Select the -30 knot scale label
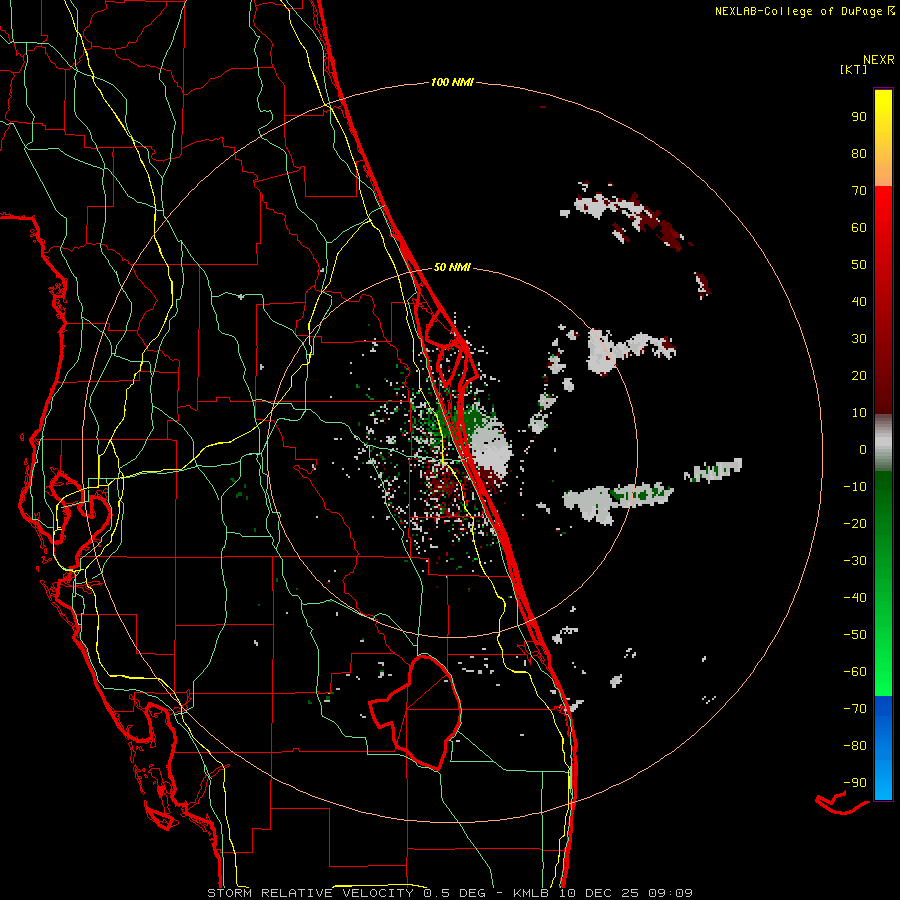Image resolution: width=900 pixels, height=900 pixels. 855,561
